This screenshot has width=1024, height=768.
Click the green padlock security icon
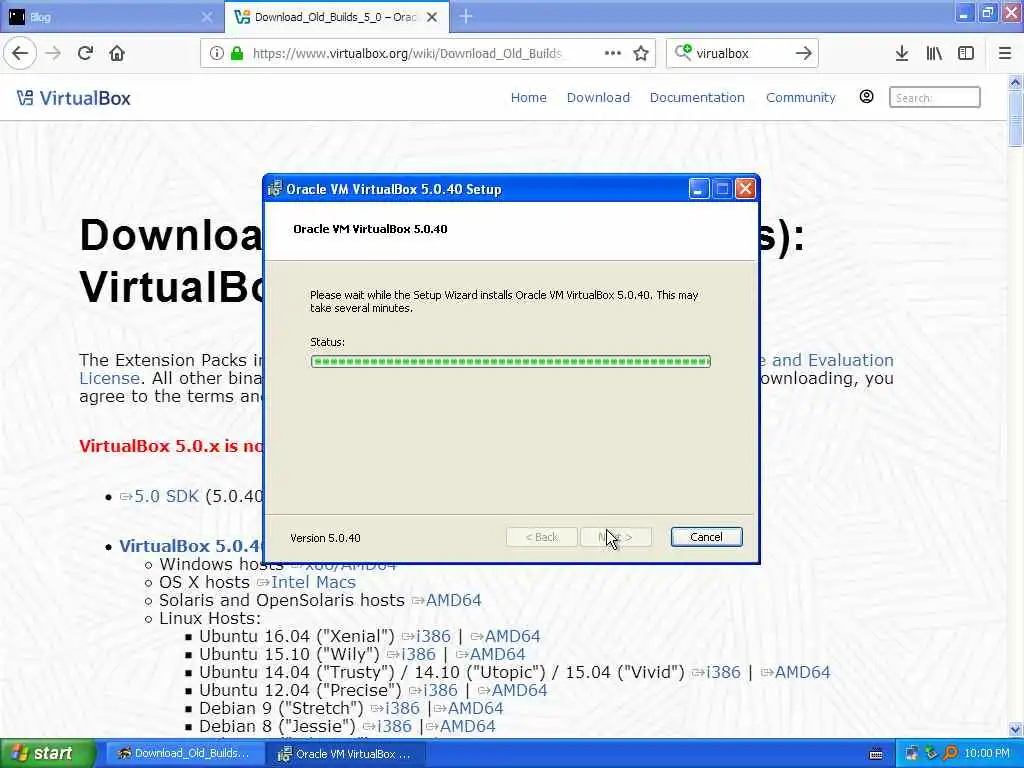pos(237,53)
